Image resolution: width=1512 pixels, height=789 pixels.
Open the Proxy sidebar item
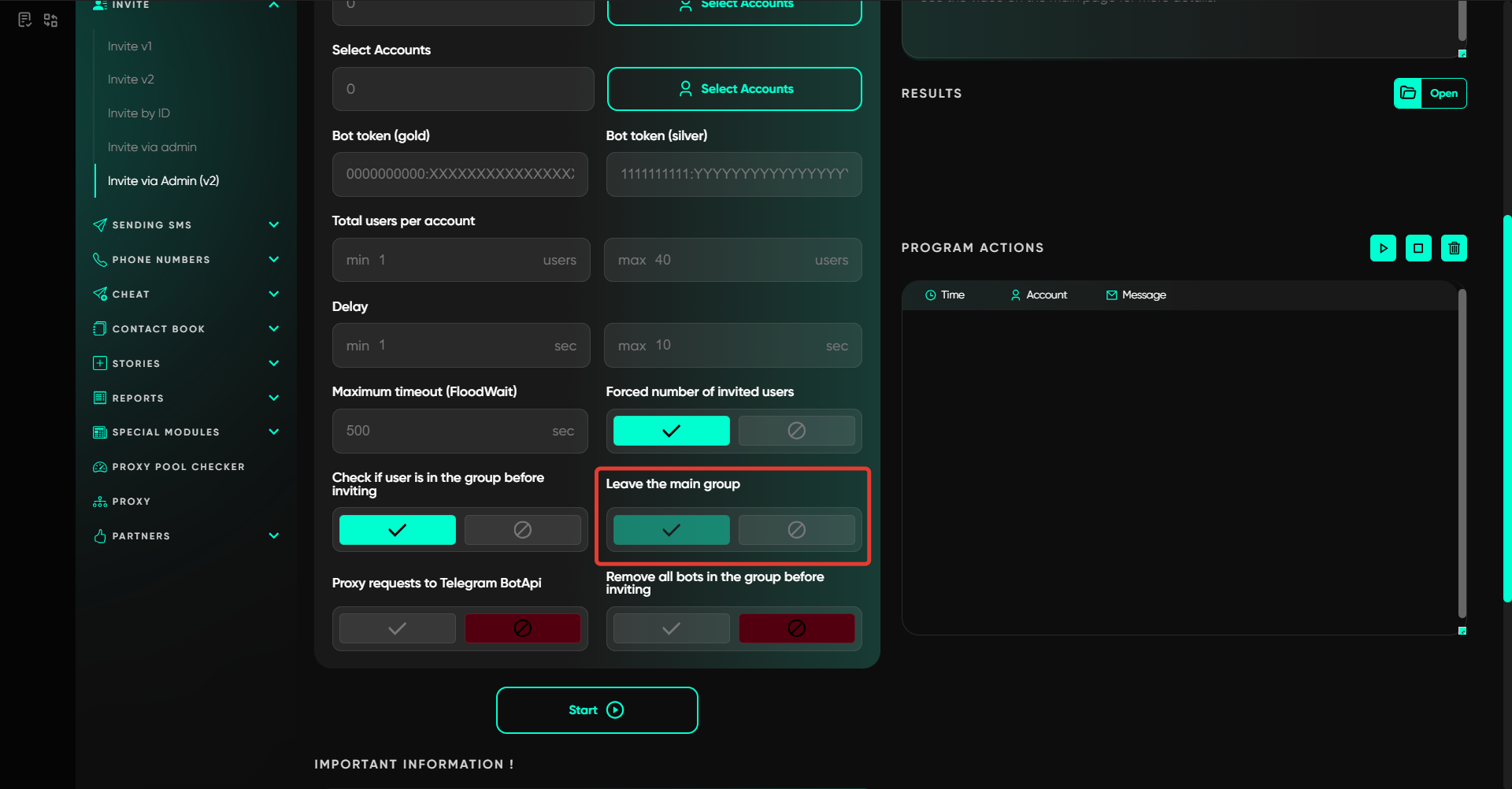tap(131, 502)
